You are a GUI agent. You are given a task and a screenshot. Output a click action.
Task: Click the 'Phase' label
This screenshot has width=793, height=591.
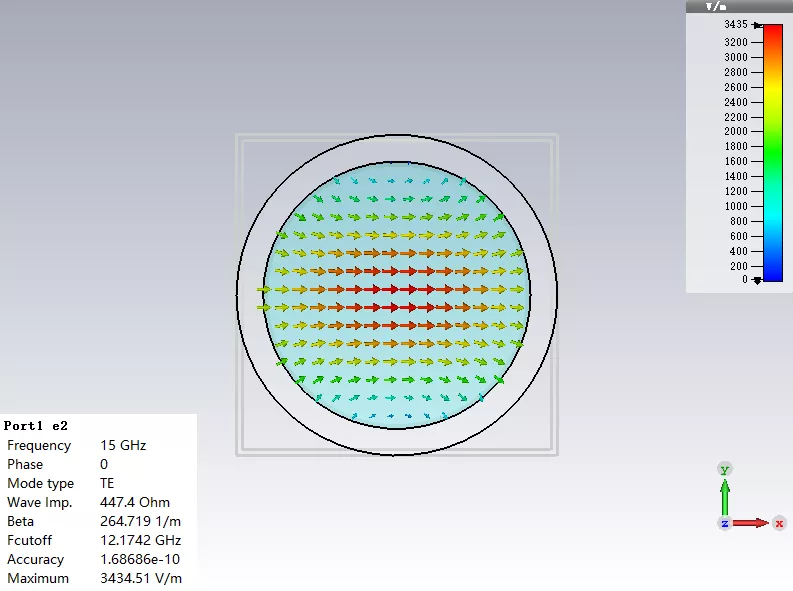(25, 464)
